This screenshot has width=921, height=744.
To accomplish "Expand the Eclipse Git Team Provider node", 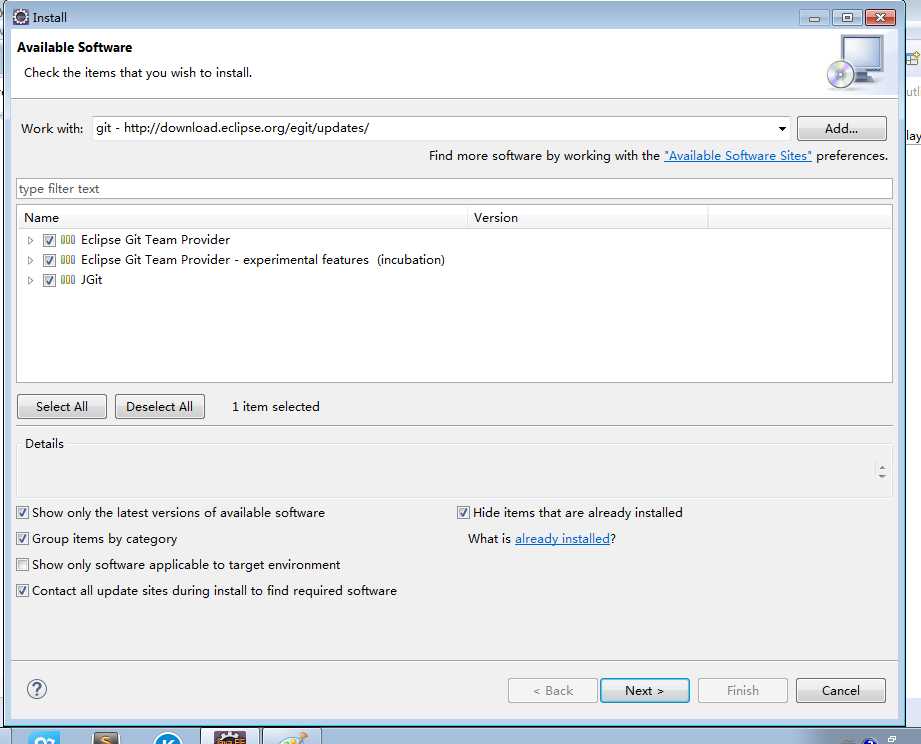I will [x=31, y=240].
